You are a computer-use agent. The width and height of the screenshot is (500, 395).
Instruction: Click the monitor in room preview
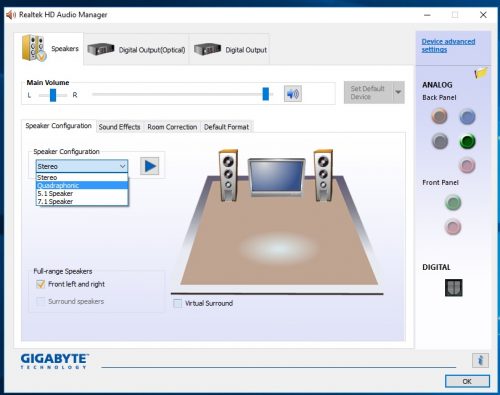point(277,177)
